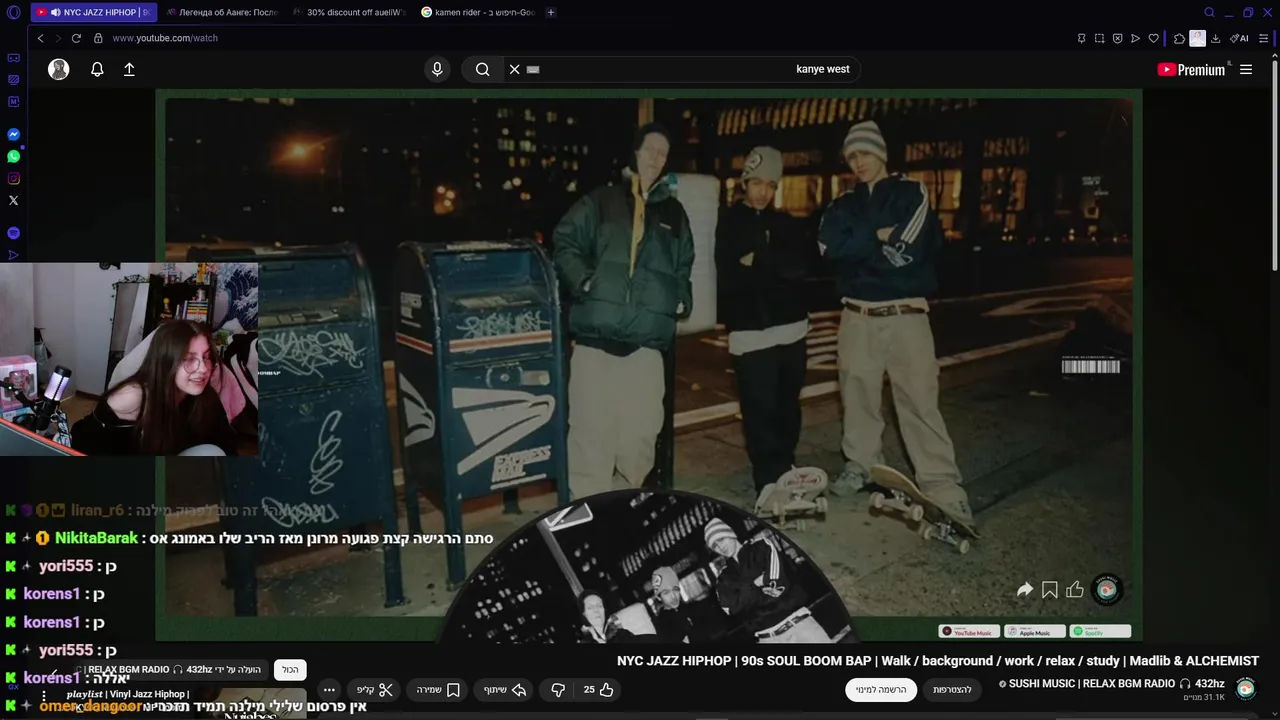Open sidebar X Twitter icon
This screenshot has width=1280, height=720.
13,200
